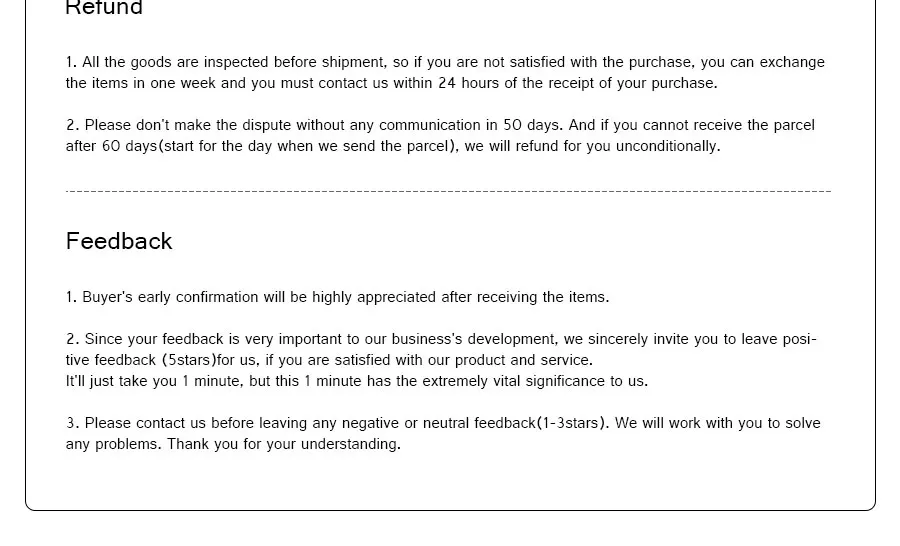
Task: Click the '(5stars)' text in feedback item two
Action: click(189, 361)
